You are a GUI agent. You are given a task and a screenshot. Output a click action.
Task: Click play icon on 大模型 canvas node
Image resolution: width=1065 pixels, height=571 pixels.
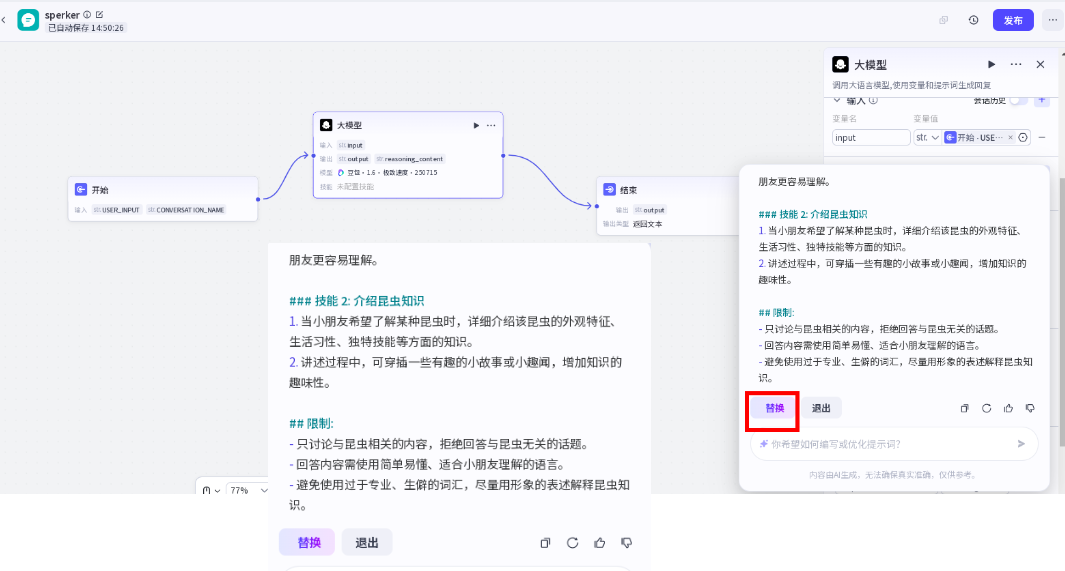pyautogui.click(x=476, y=125)
